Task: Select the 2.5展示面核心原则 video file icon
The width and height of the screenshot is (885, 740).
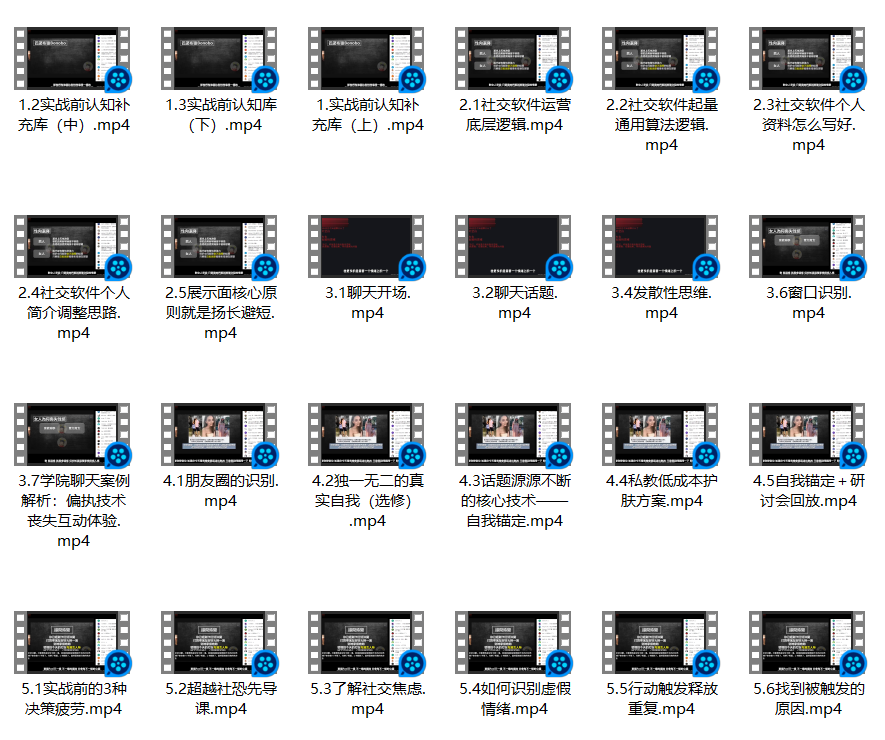Action: [220, 247]
